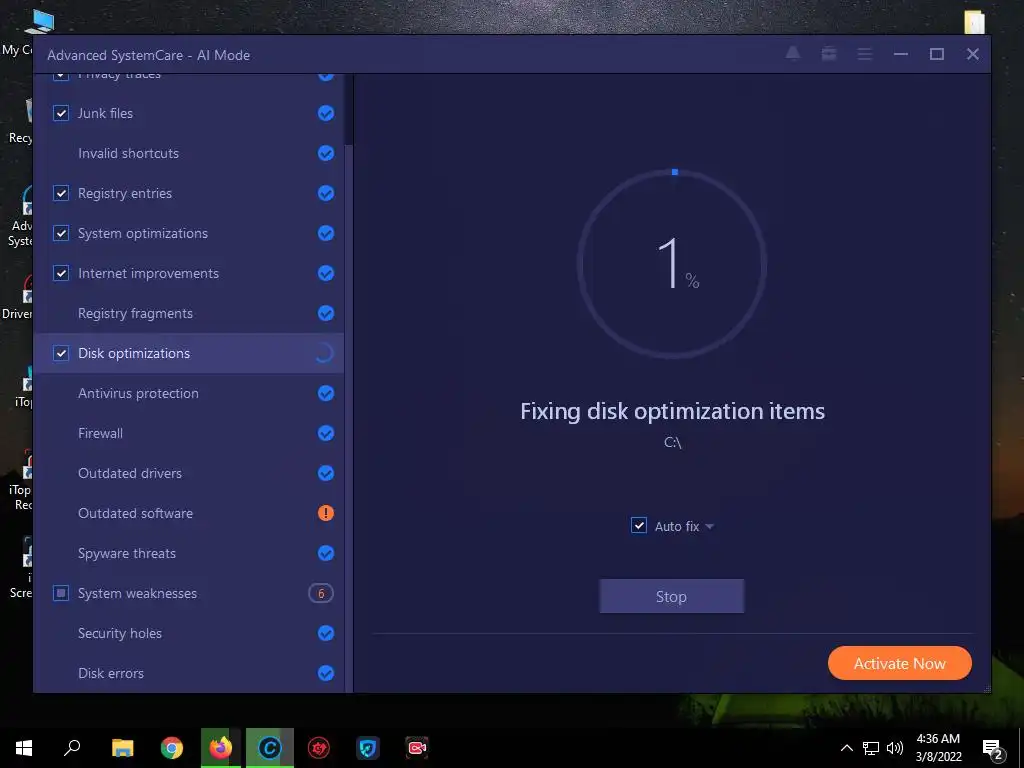The width and height of the screenshot is (1024, 768).
Task: Select the Security holes row label
Action: point(120,633)
